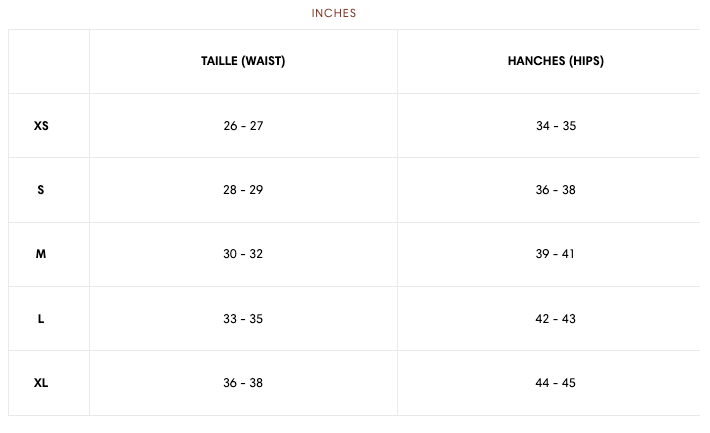Click the S hips value 36 - 38
710x433 pixels.
(x=556, y=190)
